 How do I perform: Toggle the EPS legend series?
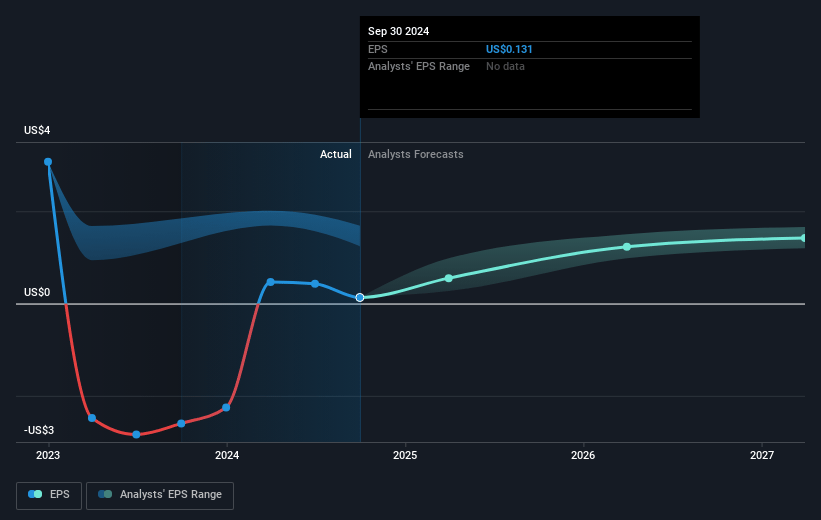click(x=49, y=495)
